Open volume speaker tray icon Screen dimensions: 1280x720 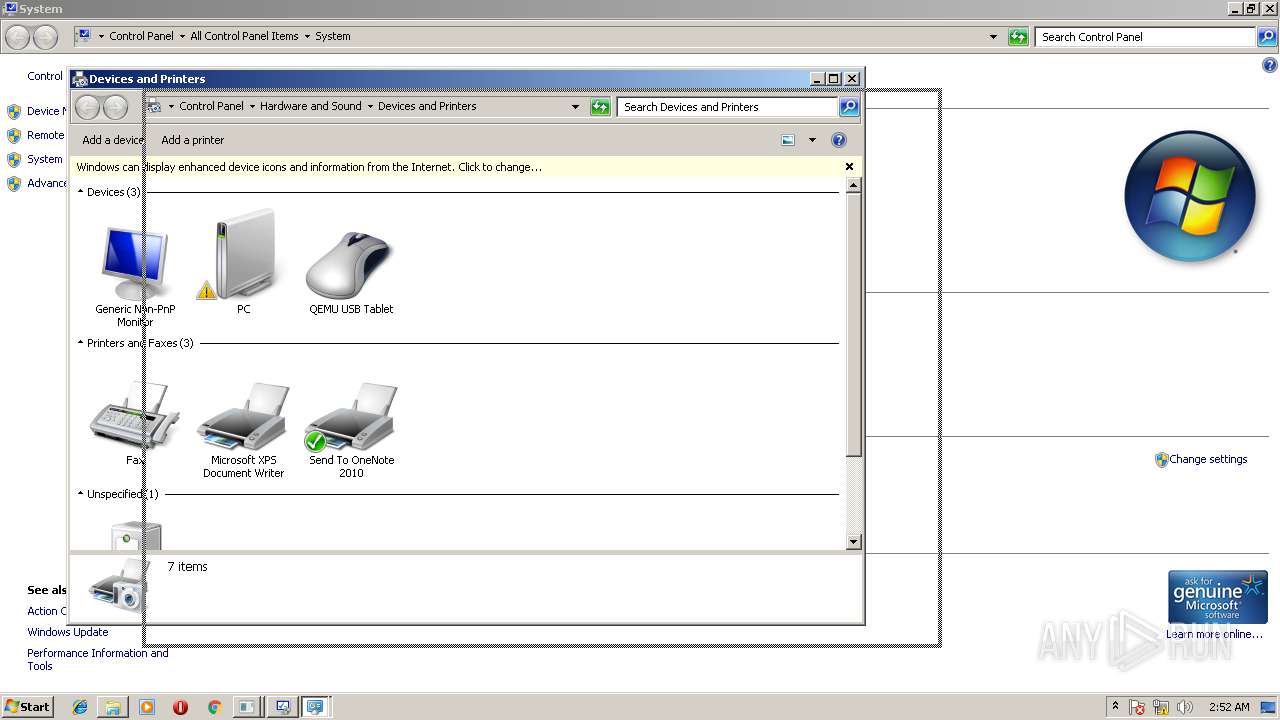tap(1185, 707)
